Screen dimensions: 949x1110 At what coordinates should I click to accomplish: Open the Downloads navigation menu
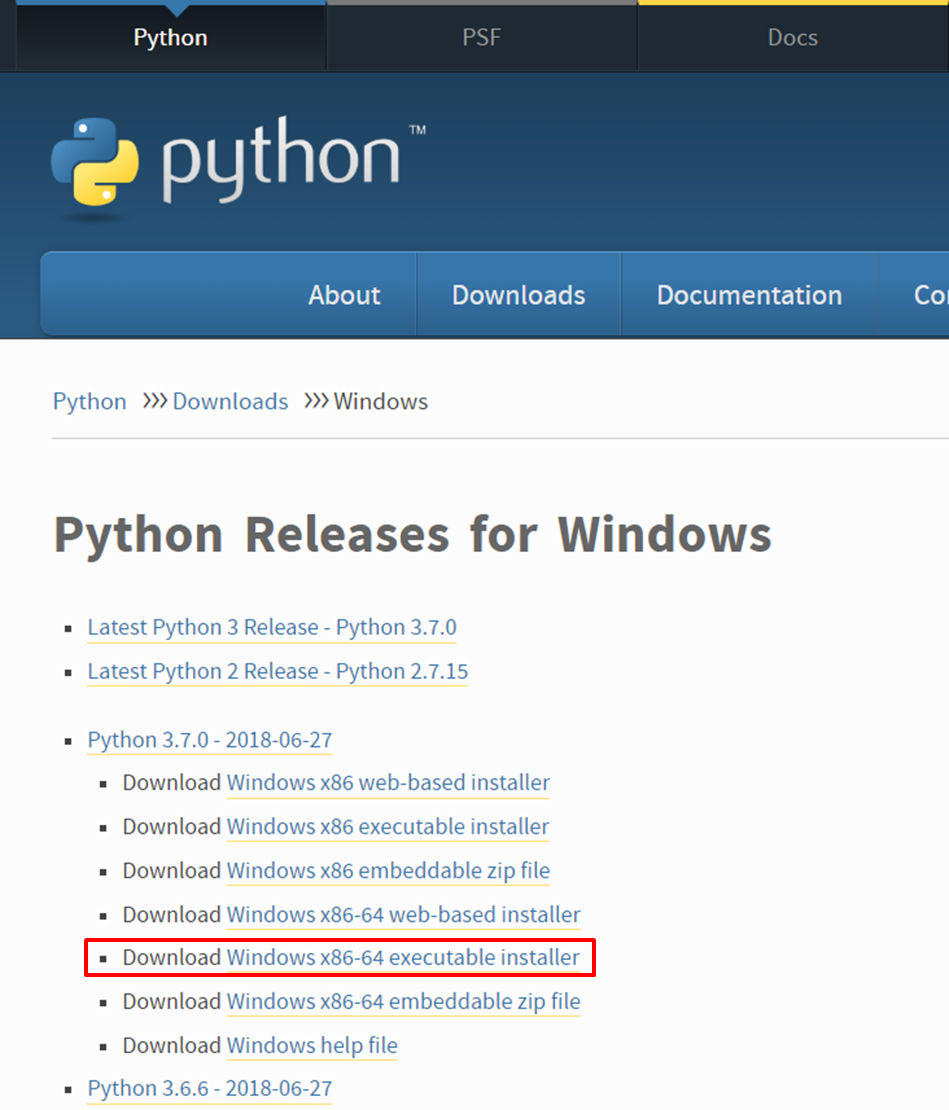[518, 295]
